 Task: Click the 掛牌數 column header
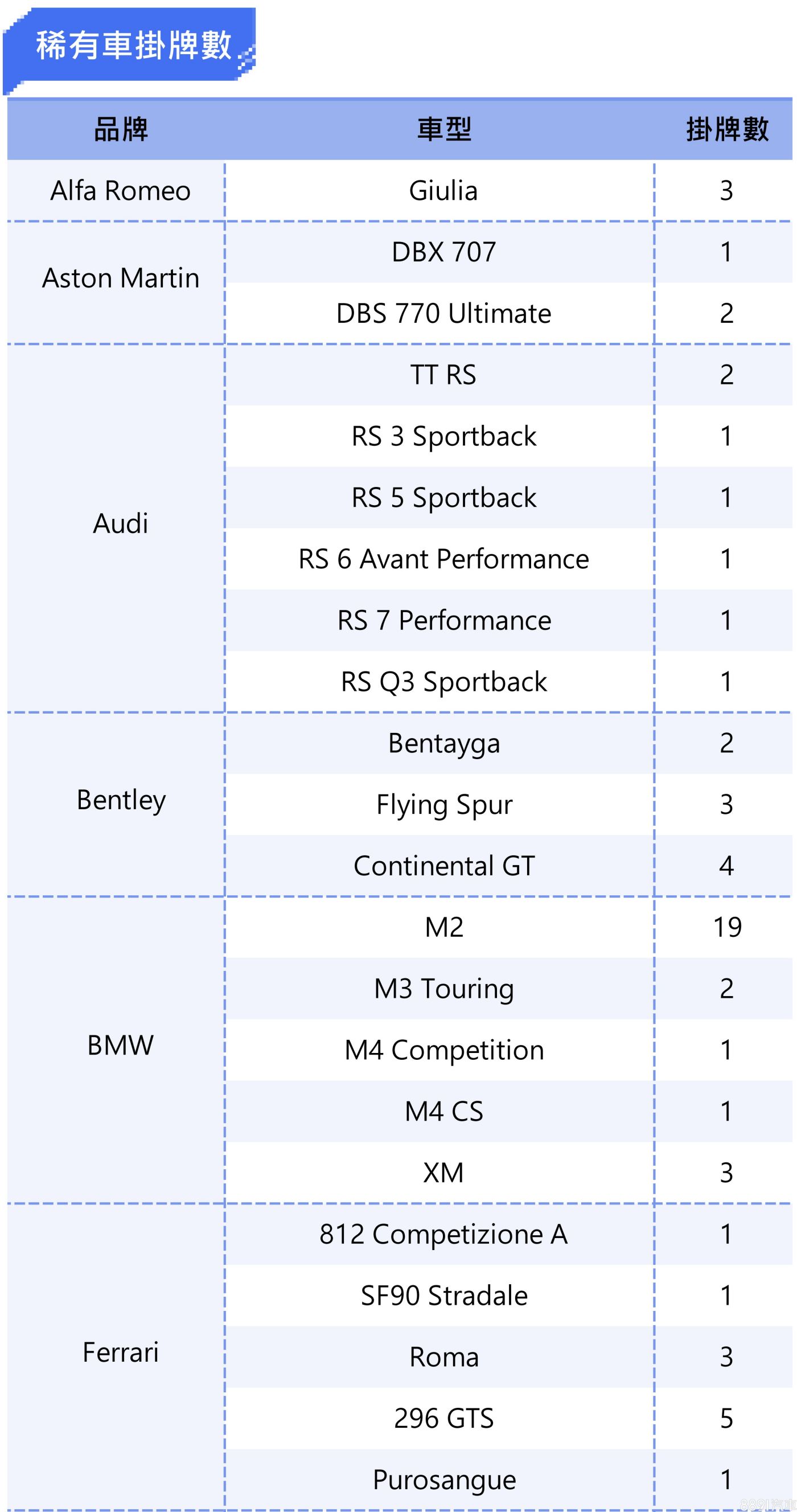point(726,129)
